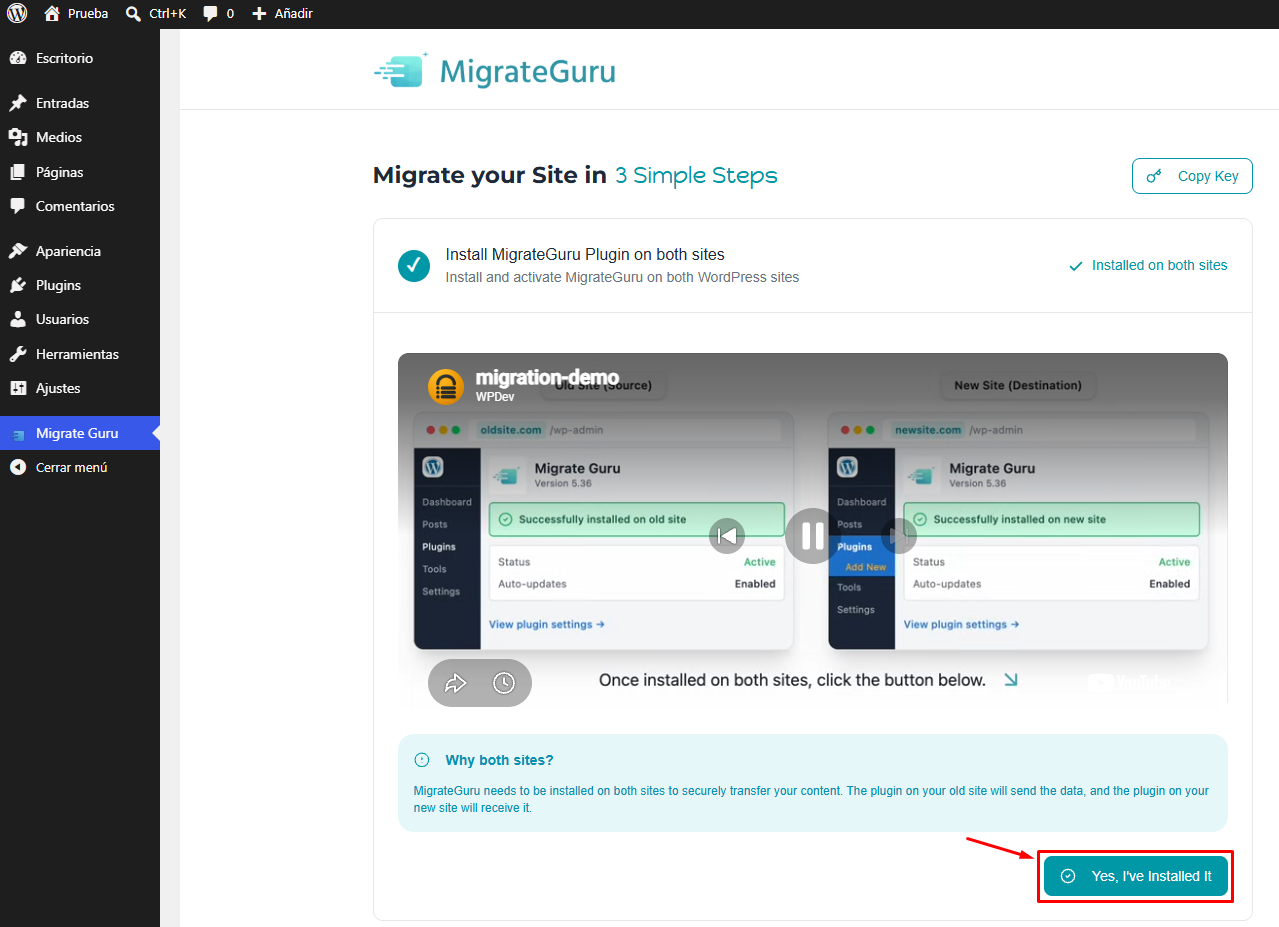Open the migration-demo video title
The width and height of the screenshot is (1279, 927).
547,378
